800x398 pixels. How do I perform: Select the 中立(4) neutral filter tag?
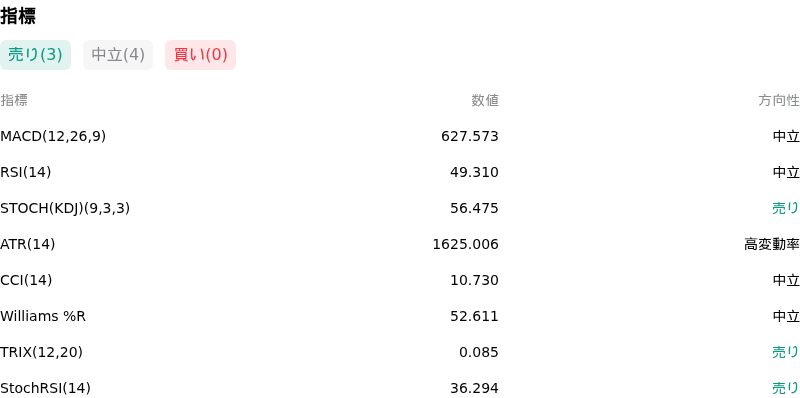[x=118, y=55]
